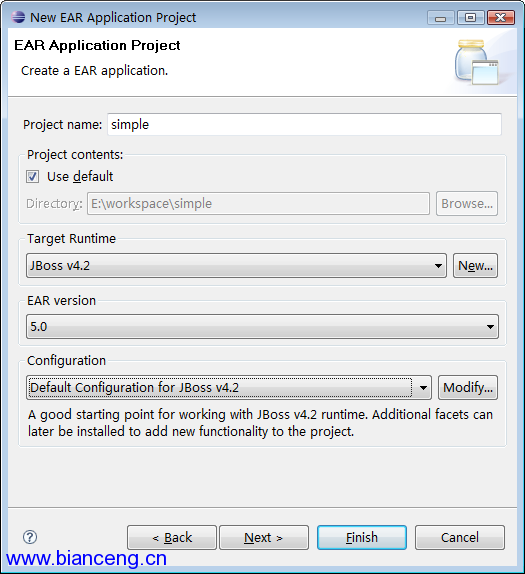This screenshot has width=525, height=574.
Task: Click Finish to create the project
Action: (x=362, y=537)
